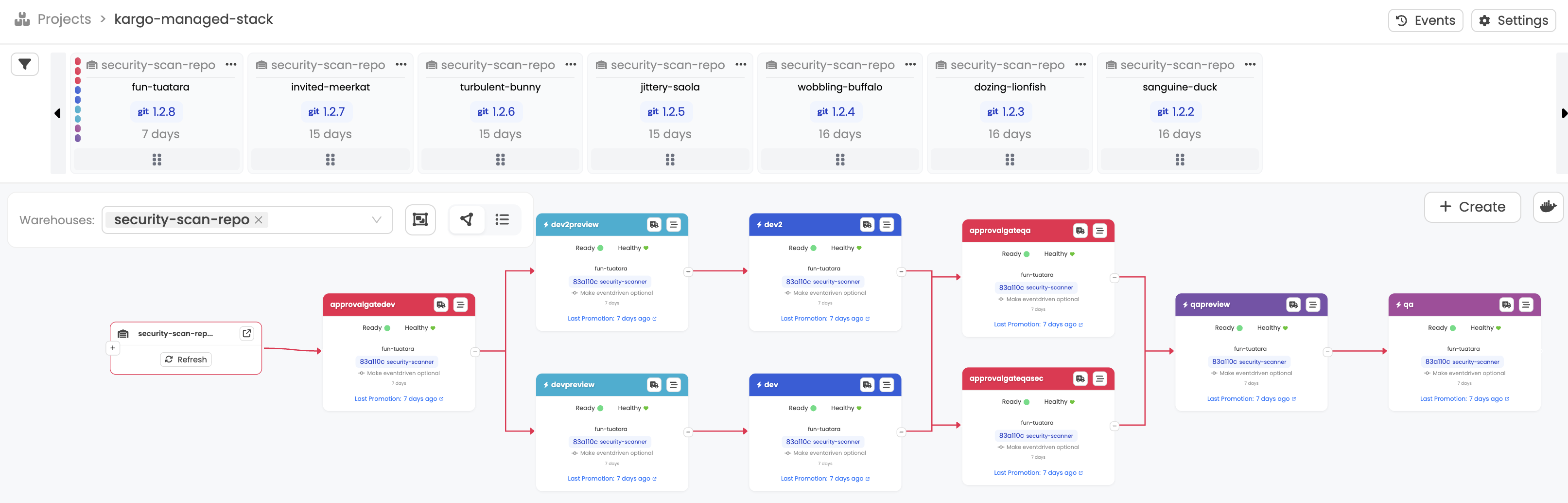Promote freight via dev truck icon

pos(867,385)
